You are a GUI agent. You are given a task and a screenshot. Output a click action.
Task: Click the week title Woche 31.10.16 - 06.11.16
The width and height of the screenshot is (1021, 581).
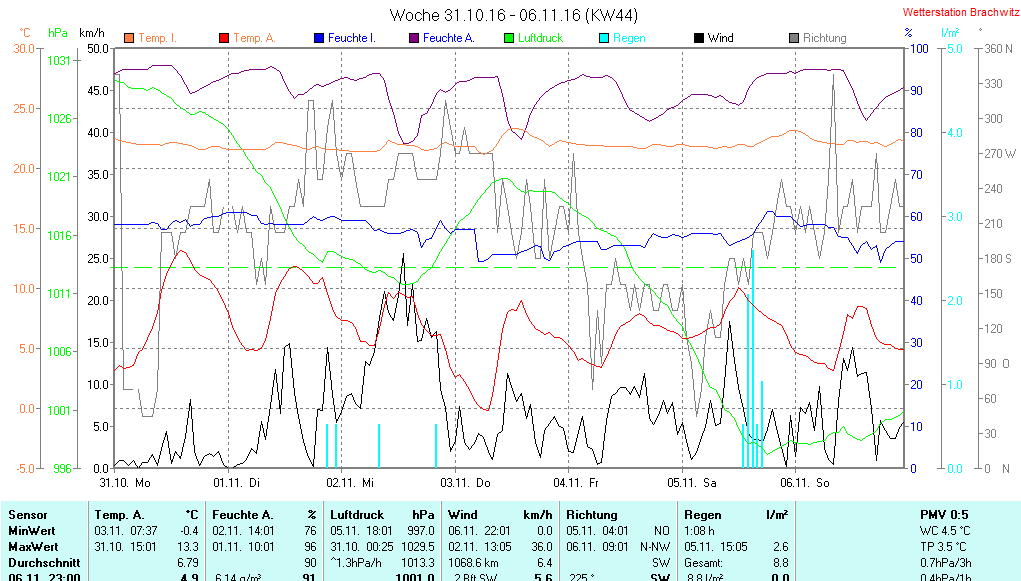pos(513,15)
